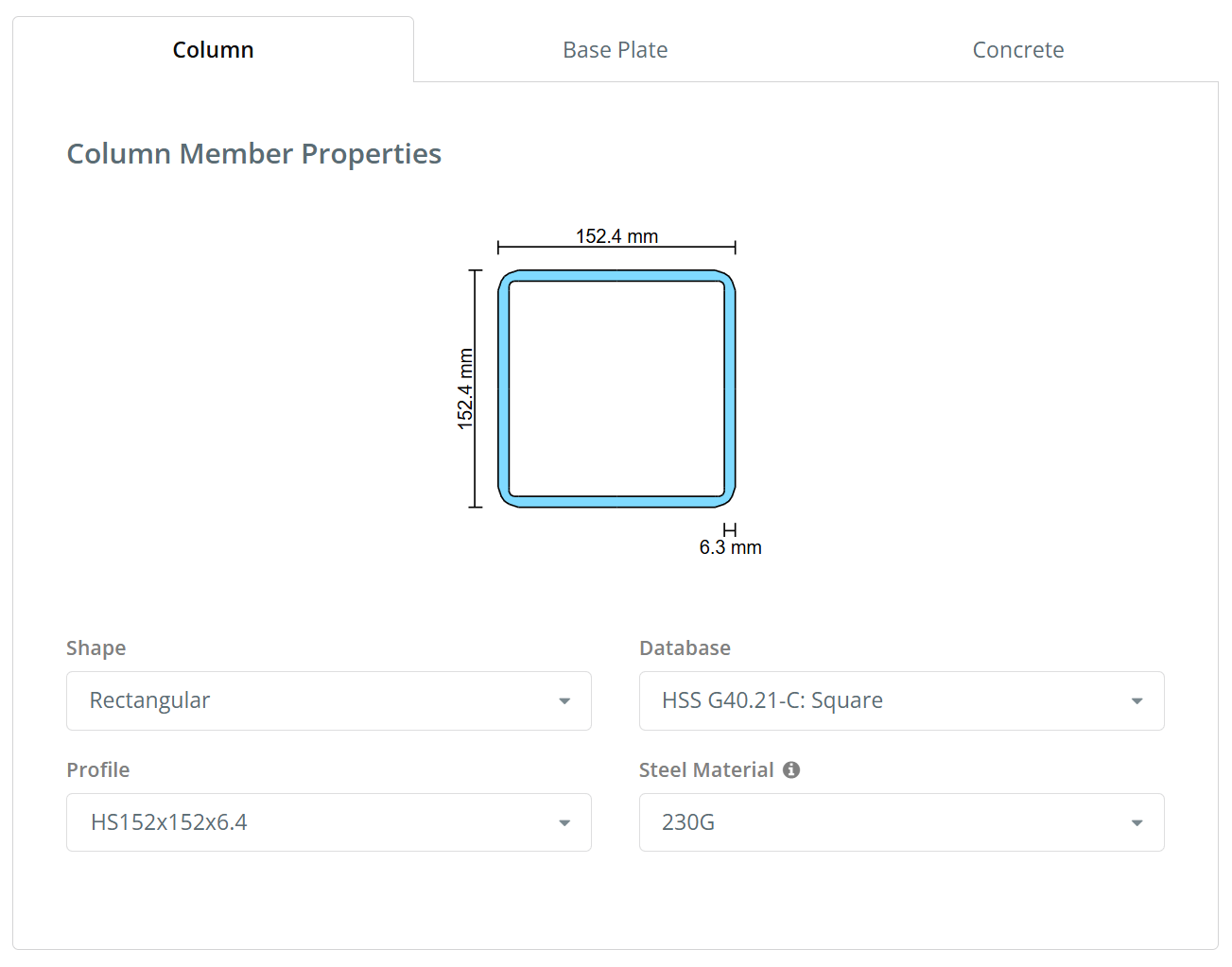The height and width of the screenshot is (967, 1232).
Task: Click the 230G steel grade value
Action: [686, 822]
